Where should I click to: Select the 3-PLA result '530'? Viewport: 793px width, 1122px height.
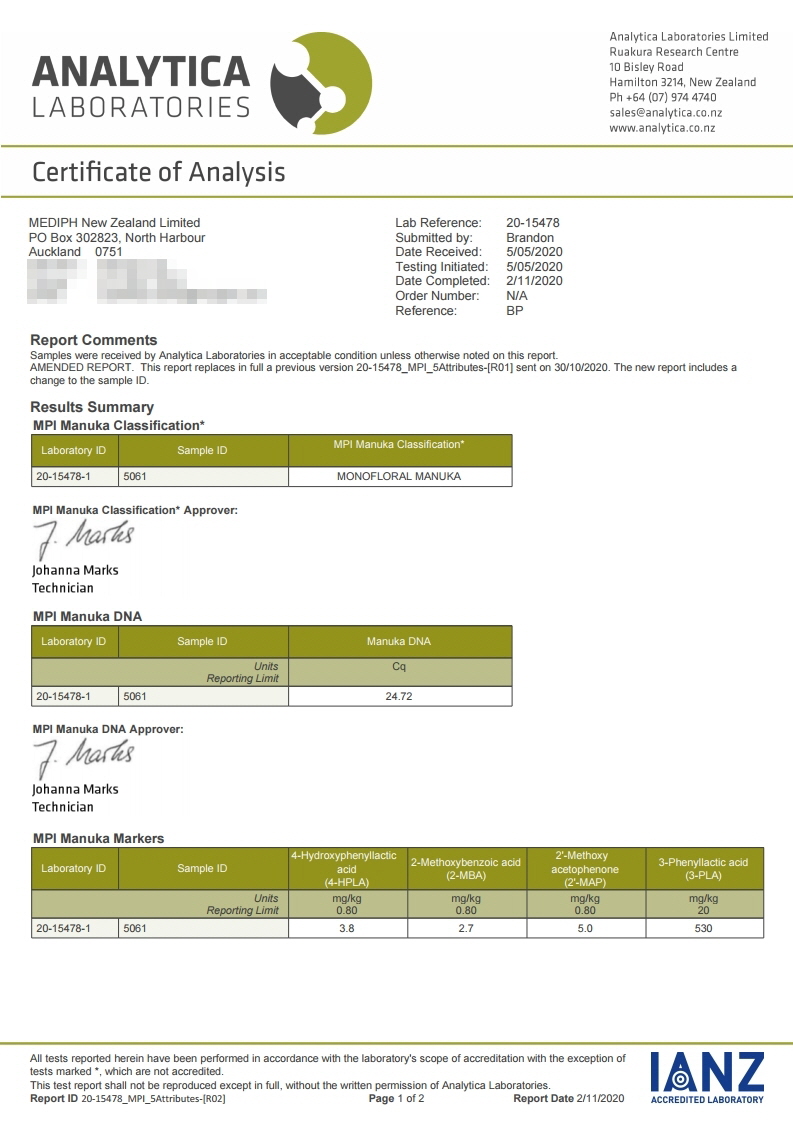[704, 928]
